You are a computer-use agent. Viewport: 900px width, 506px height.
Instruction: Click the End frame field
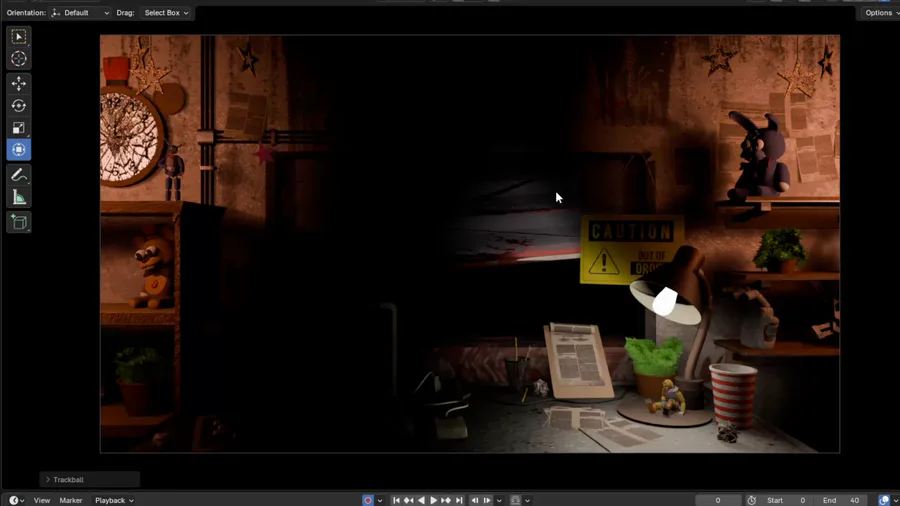841,500
